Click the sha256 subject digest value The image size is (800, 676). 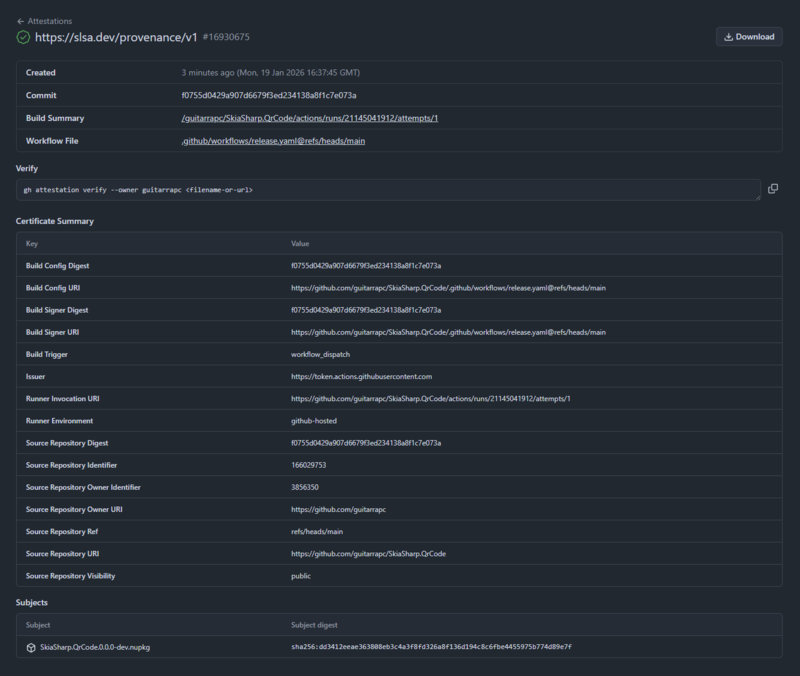click(x=431, y=646)
